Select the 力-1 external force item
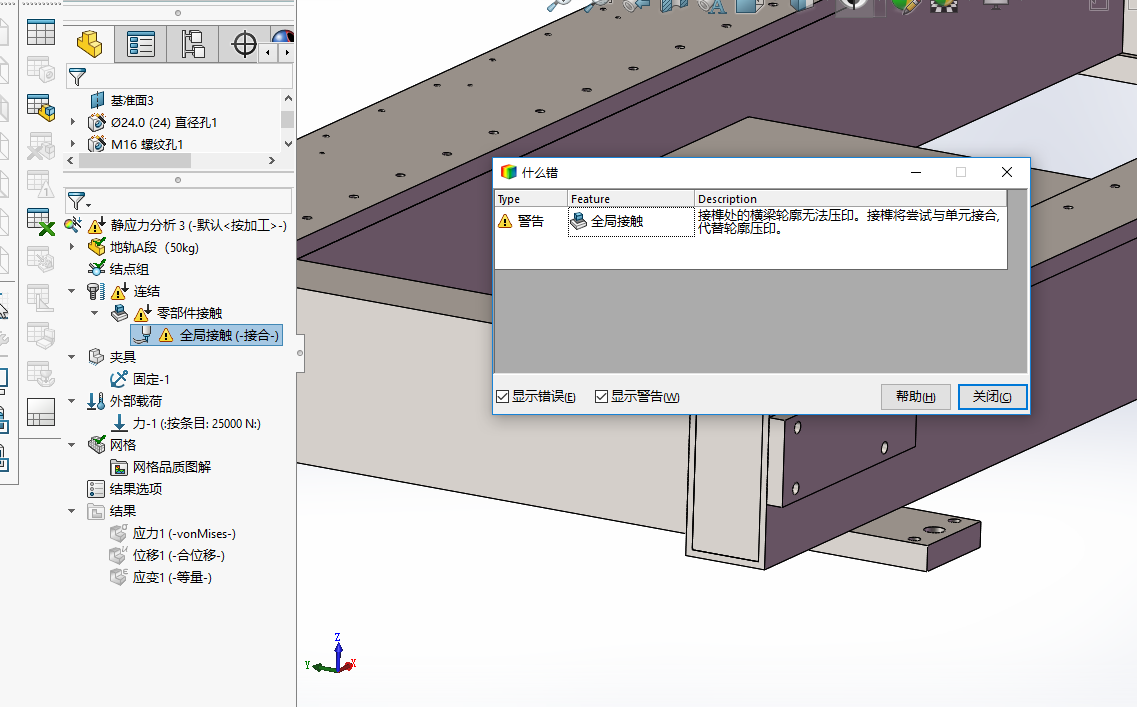This screenshot has width=1137, height=707. [x=195, y=423]
